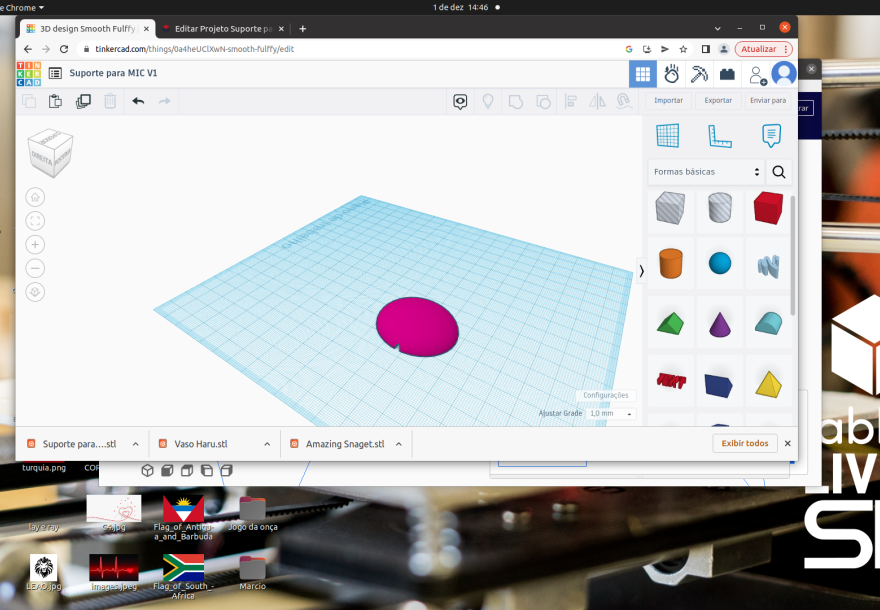Open the Sim Lab apple icon

671,74
